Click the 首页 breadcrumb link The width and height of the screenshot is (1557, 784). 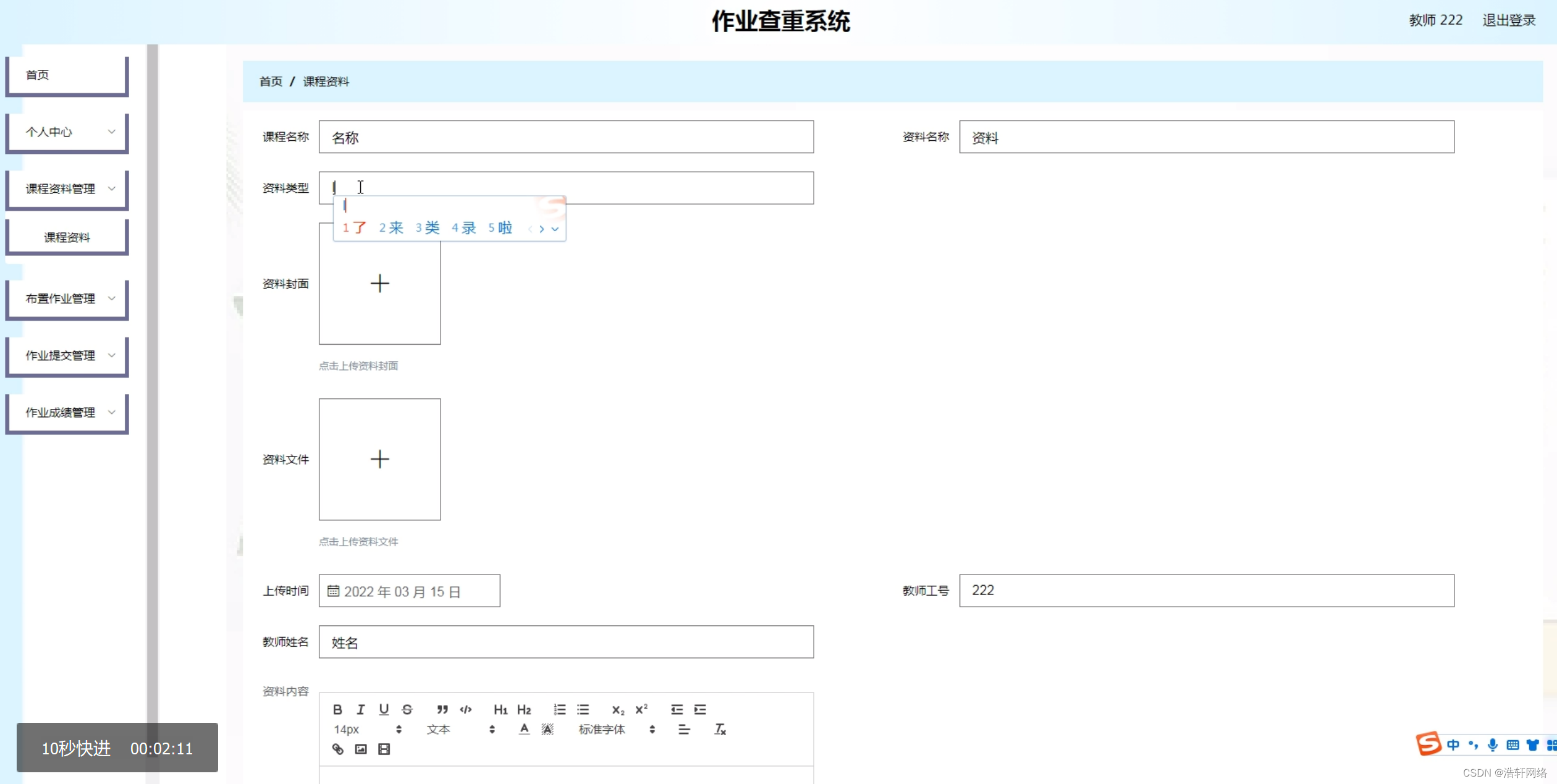click(x=271, y=82)
